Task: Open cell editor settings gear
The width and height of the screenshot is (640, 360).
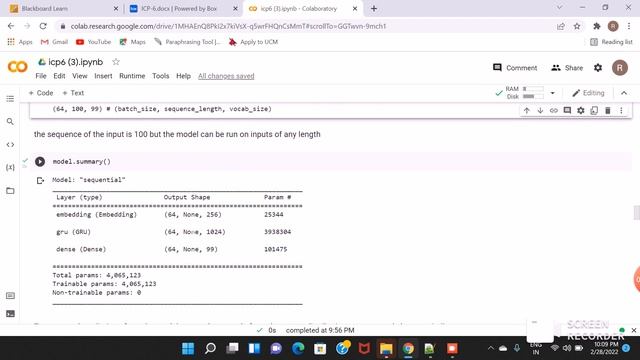Action: tap(580, 110)
